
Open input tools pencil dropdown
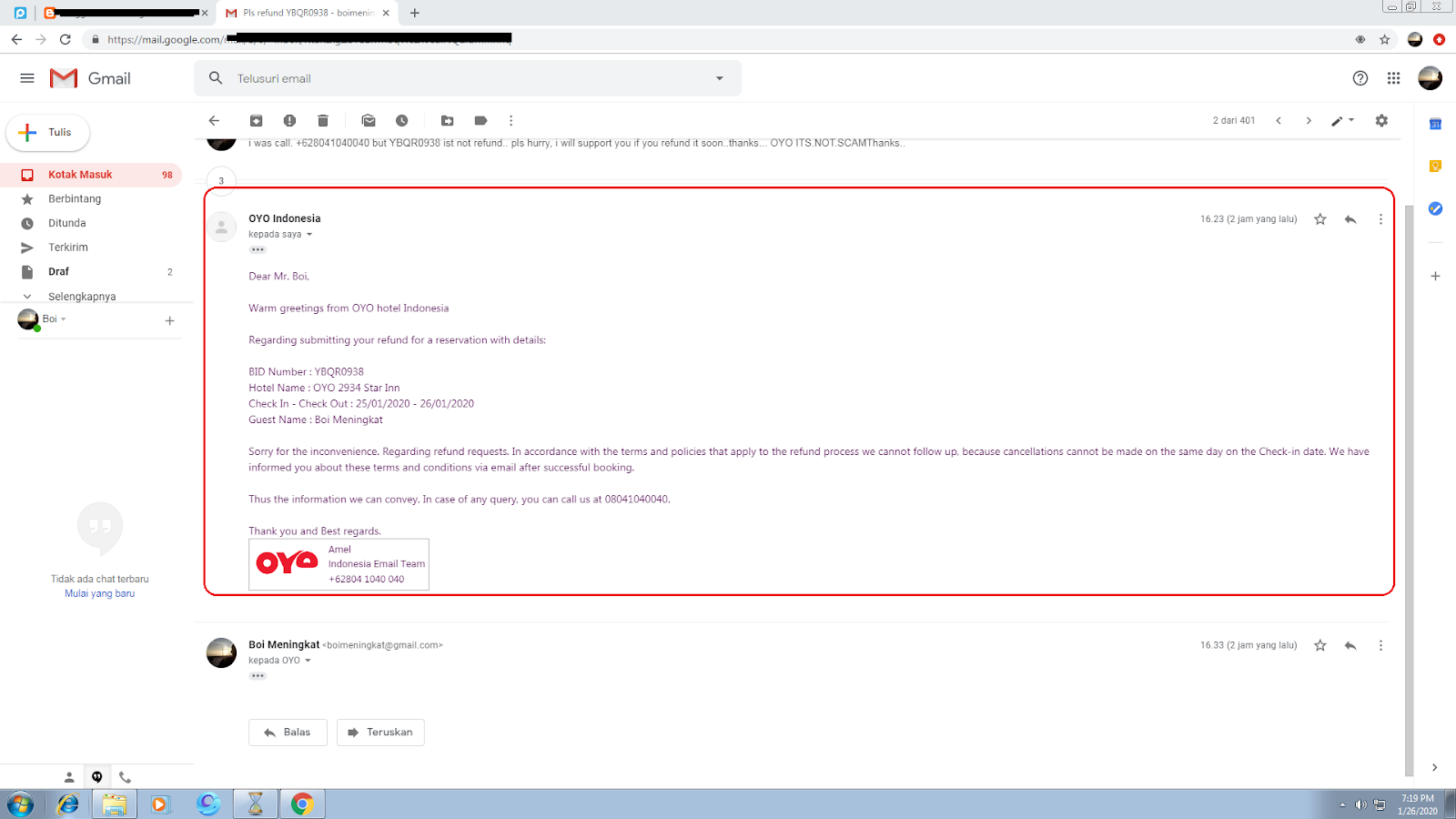pyautogui.click(x=1342, y=120)
